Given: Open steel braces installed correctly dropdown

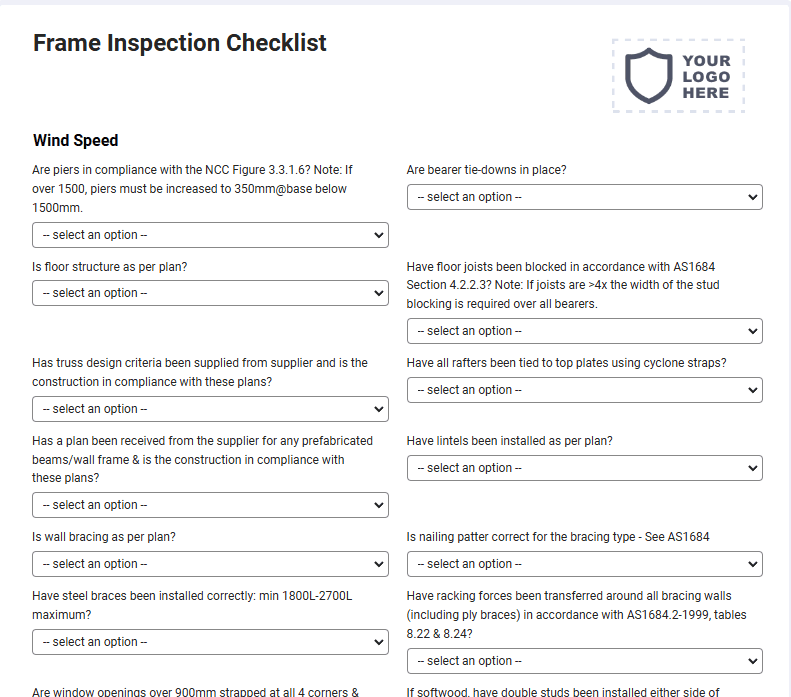Looking at the screenshot, I should (x=210, y=642).
